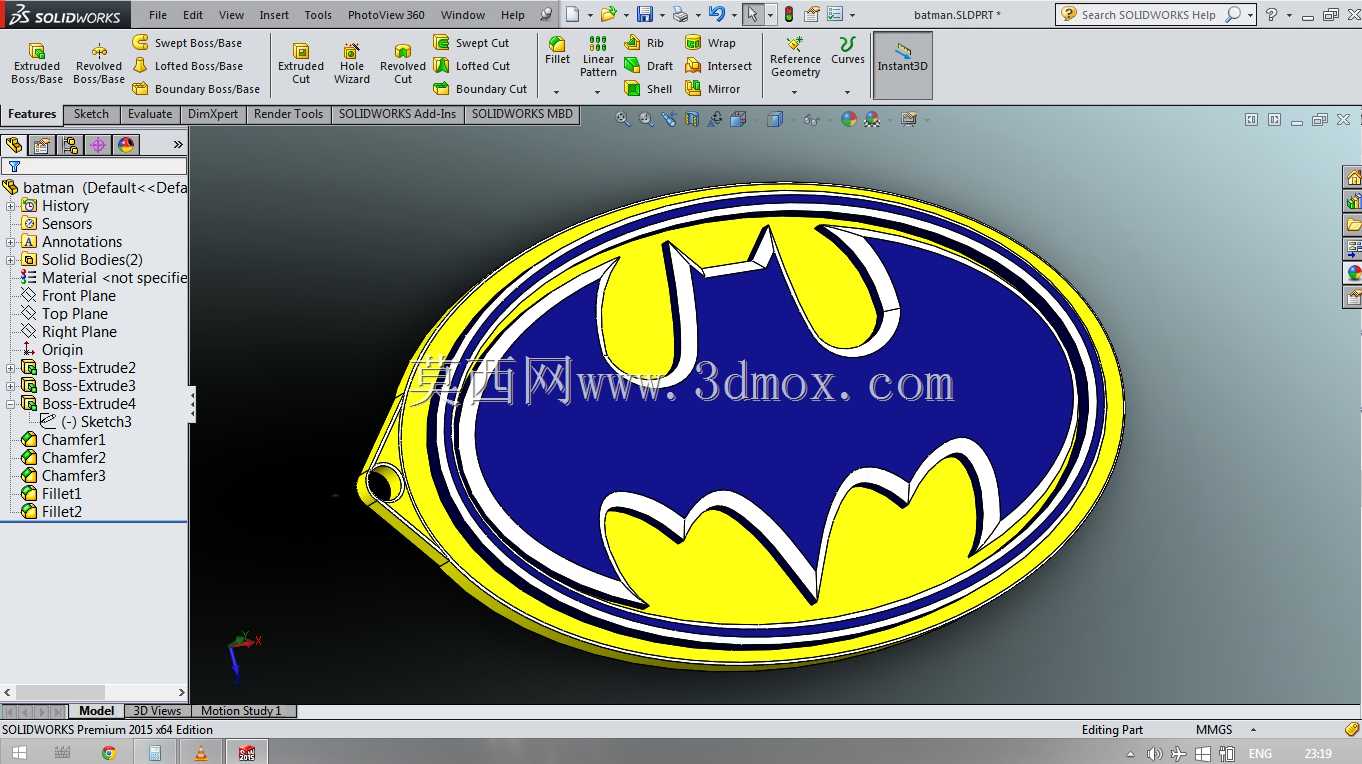Expand the Boss-Extrude2 feature node

click(x=11, y=368)
